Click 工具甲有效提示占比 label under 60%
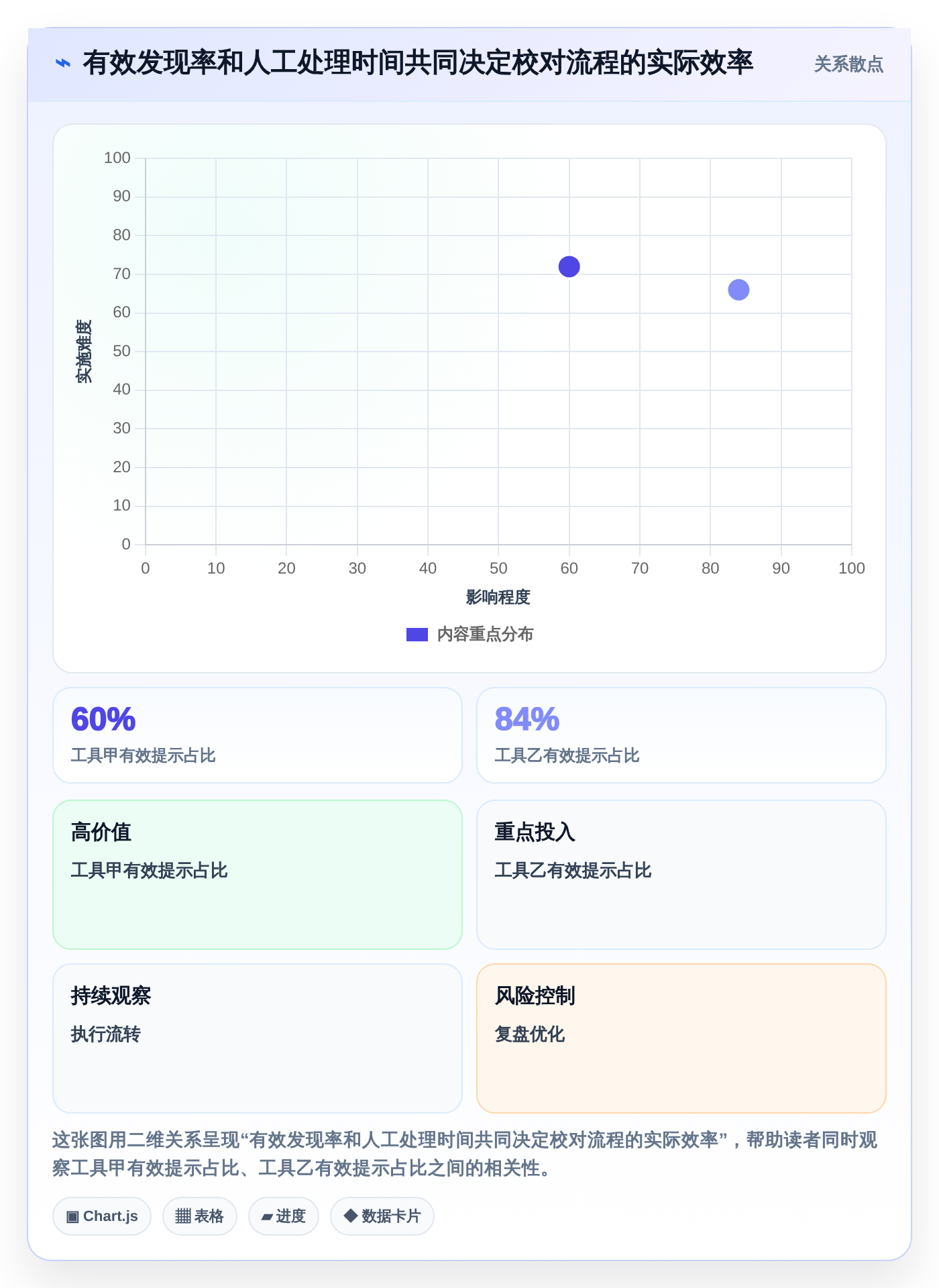 tap(144, 756)
